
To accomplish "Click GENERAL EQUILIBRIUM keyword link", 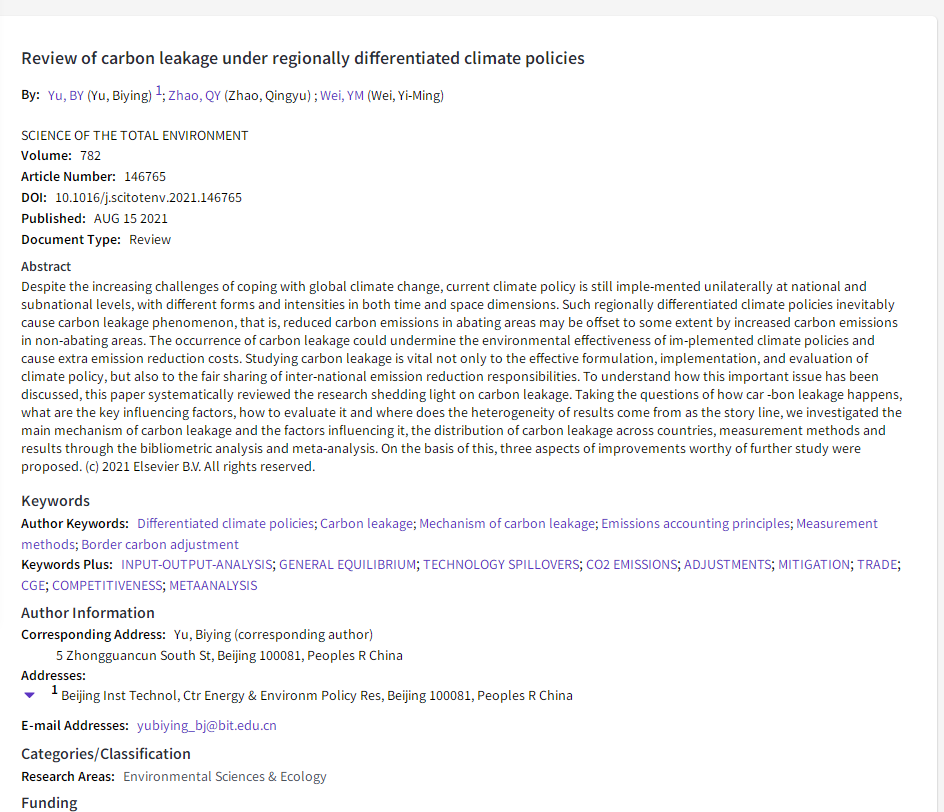I will tap(348, 565).
